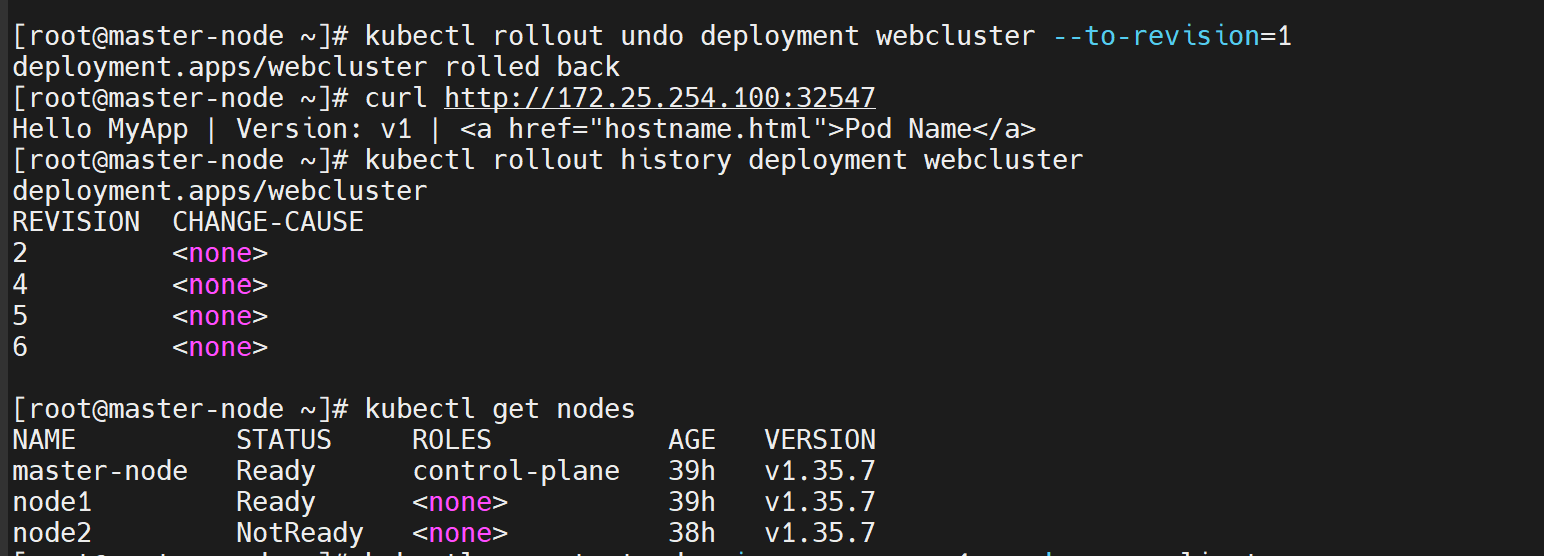Viewport: 1544px width, 556px height.
Task: Select the 'rolled back' output line
Action: click(316, 68)
